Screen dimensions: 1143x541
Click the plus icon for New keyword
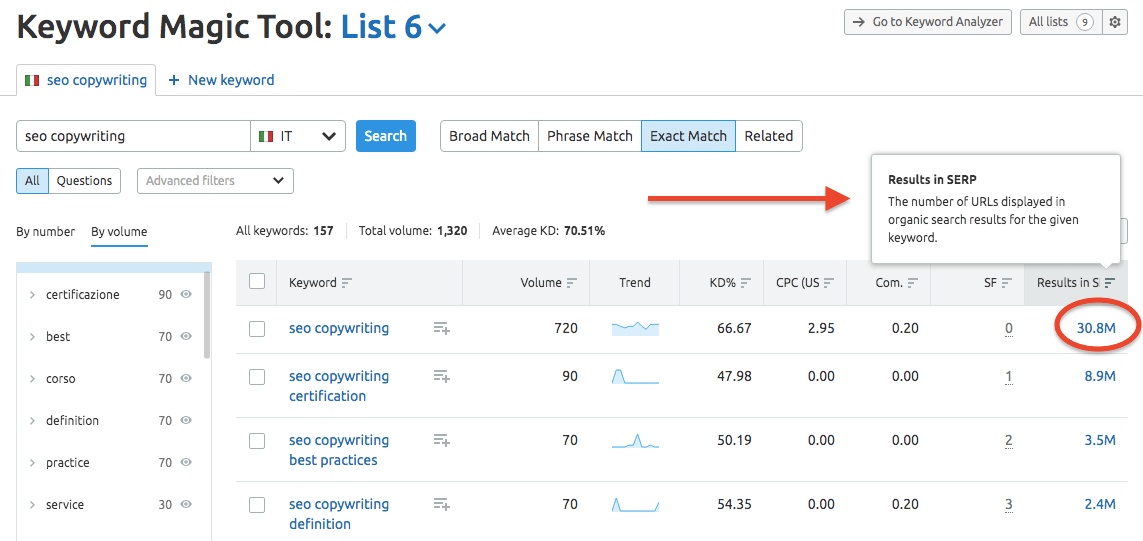[173, 80]
